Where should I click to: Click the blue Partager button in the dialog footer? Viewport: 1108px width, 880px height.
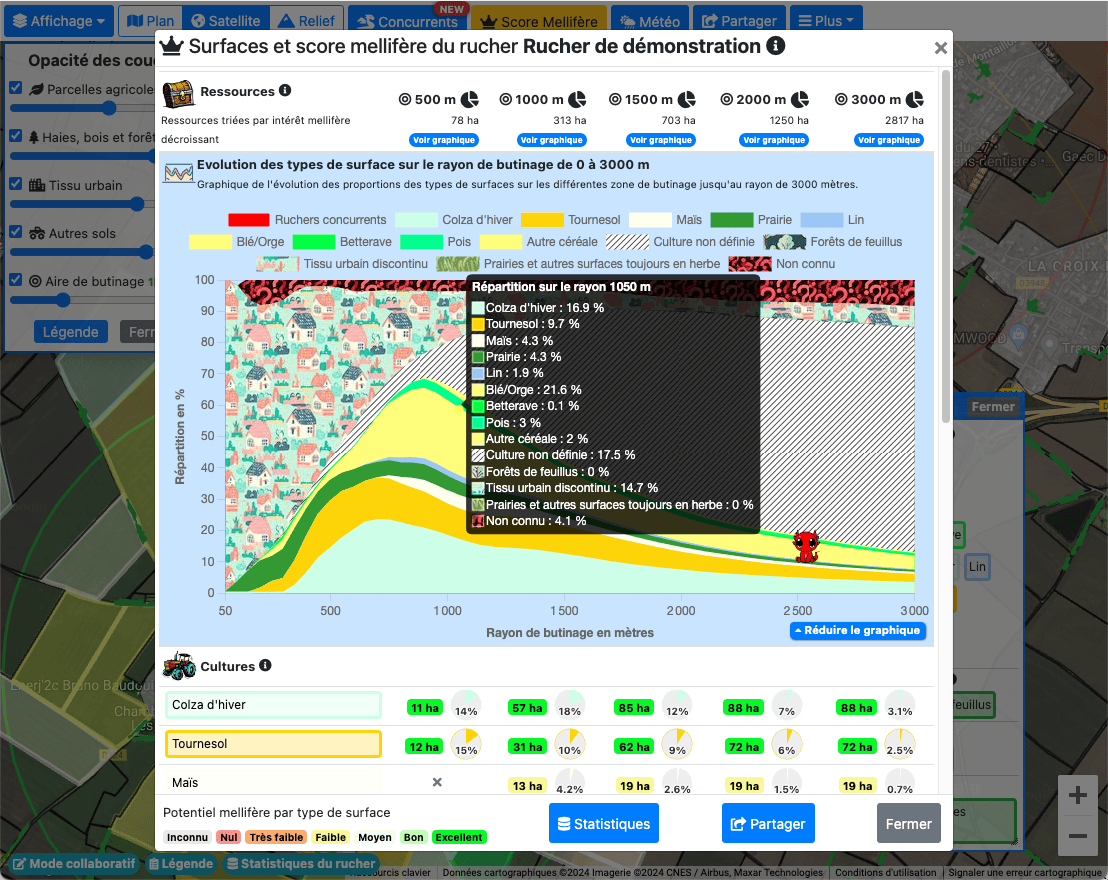768,823
